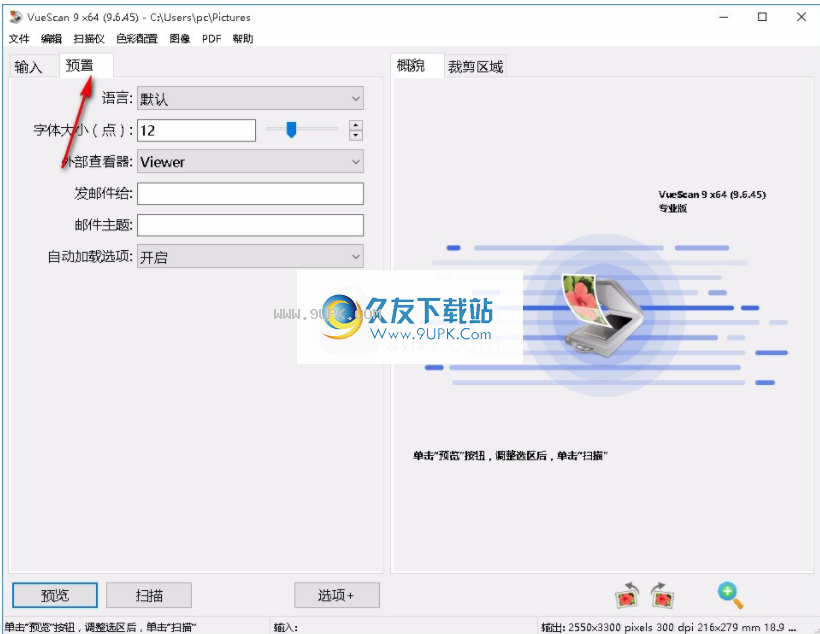Maximize the VueScan window

762,17
